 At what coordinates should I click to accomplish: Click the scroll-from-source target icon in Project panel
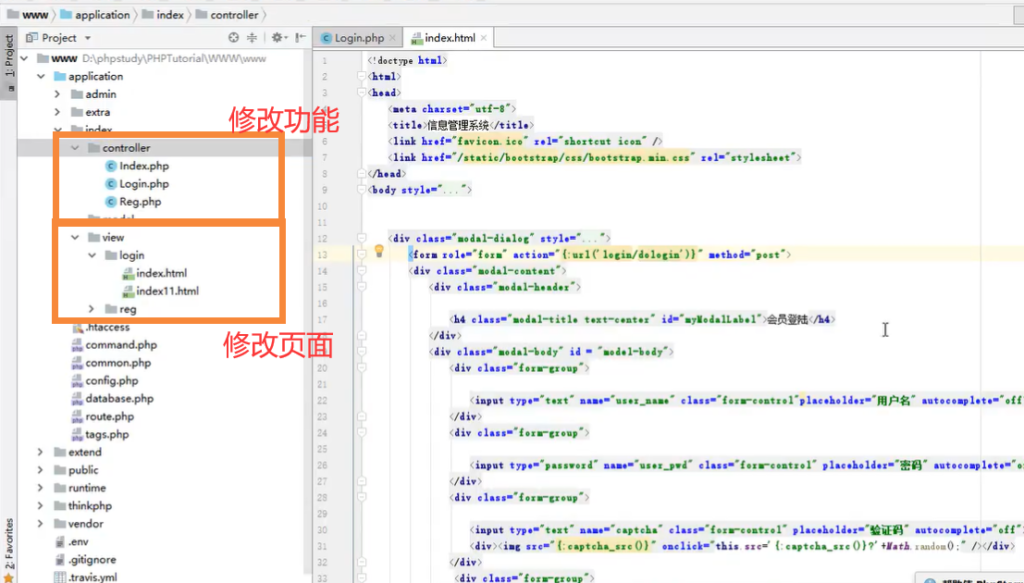point(233,38)
